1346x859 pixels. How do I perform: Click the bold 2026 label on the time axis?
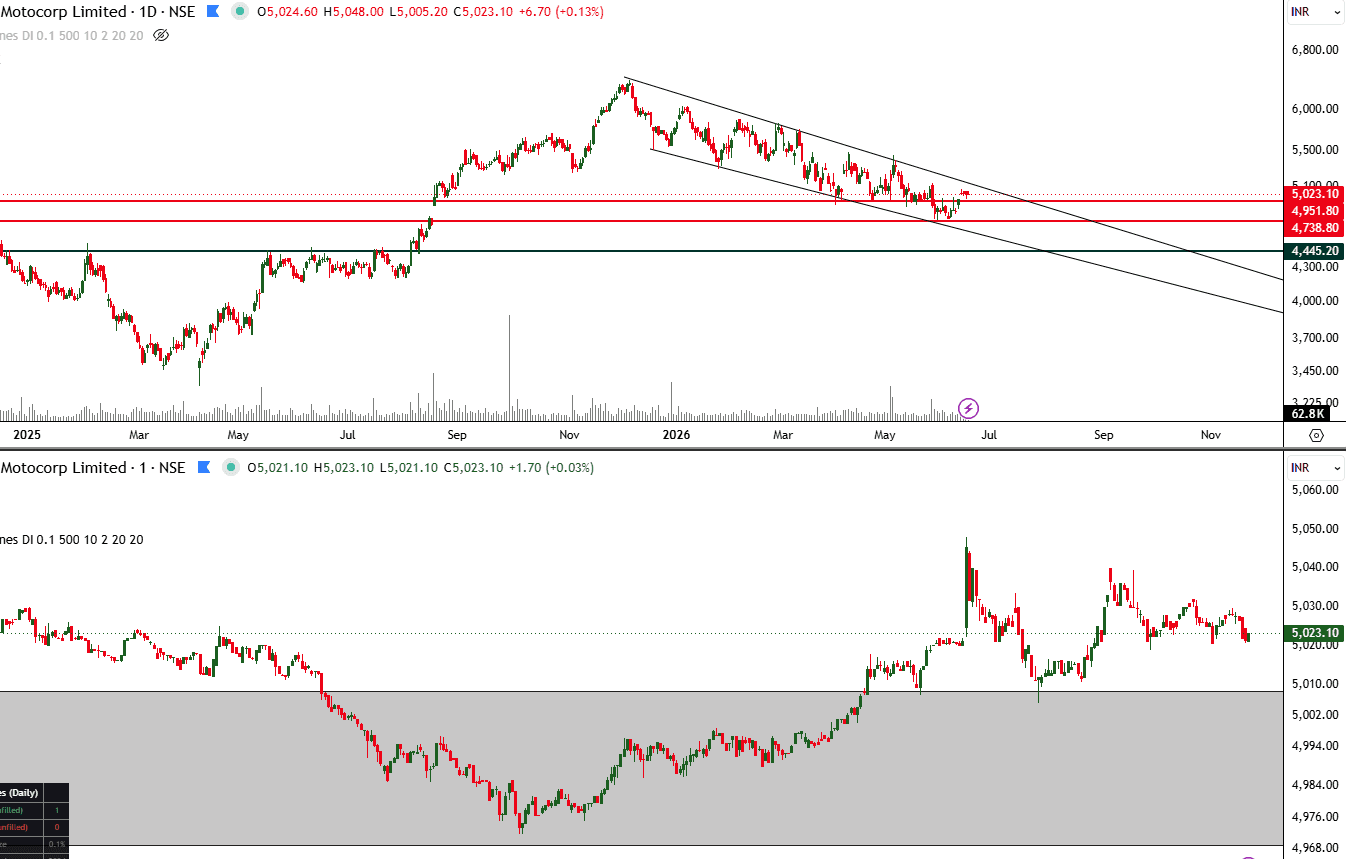(677, 435)
